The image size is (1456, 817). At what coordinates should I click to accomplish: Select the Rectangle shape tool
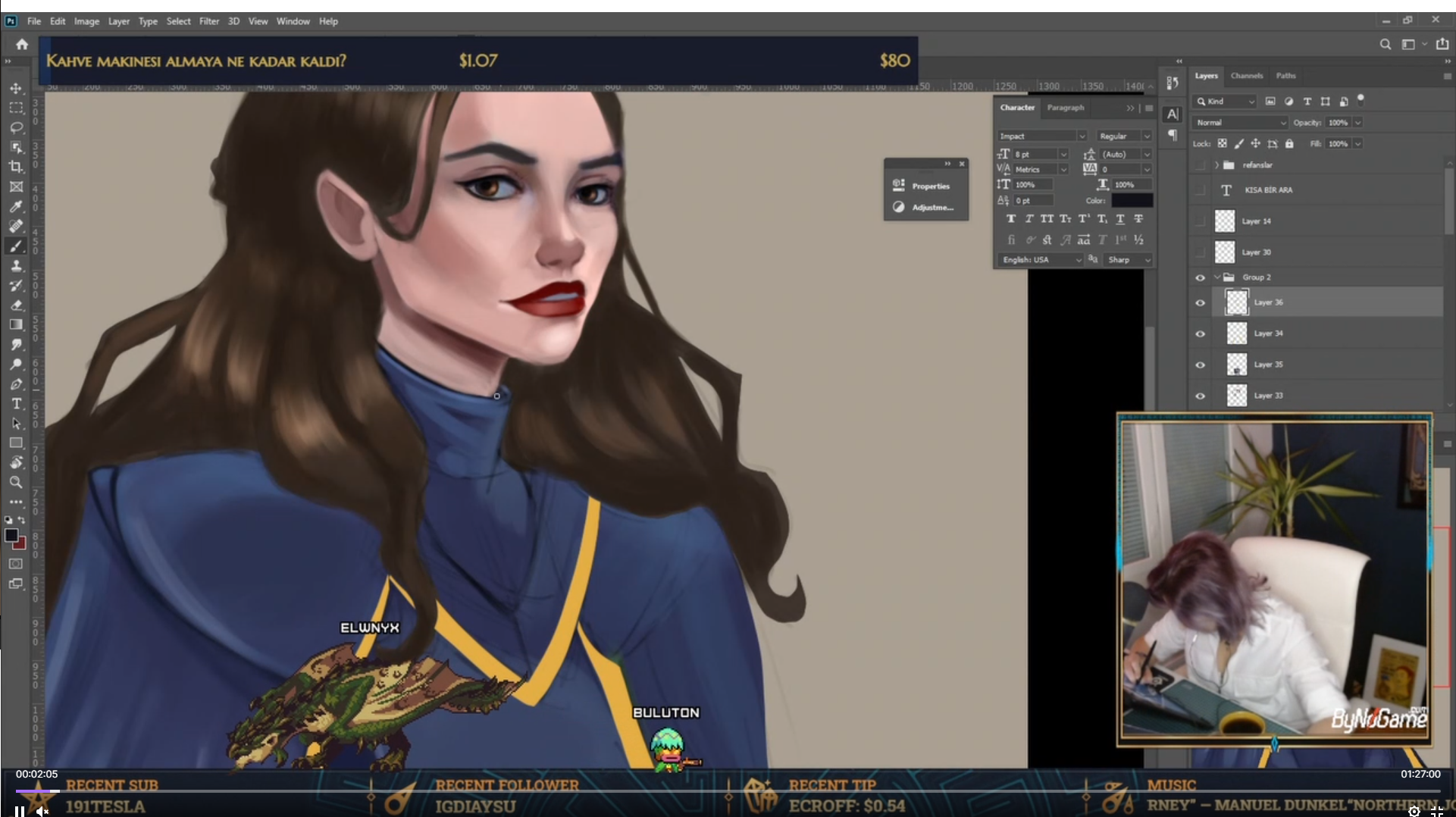pyautogui.click(x=16, y=443)
